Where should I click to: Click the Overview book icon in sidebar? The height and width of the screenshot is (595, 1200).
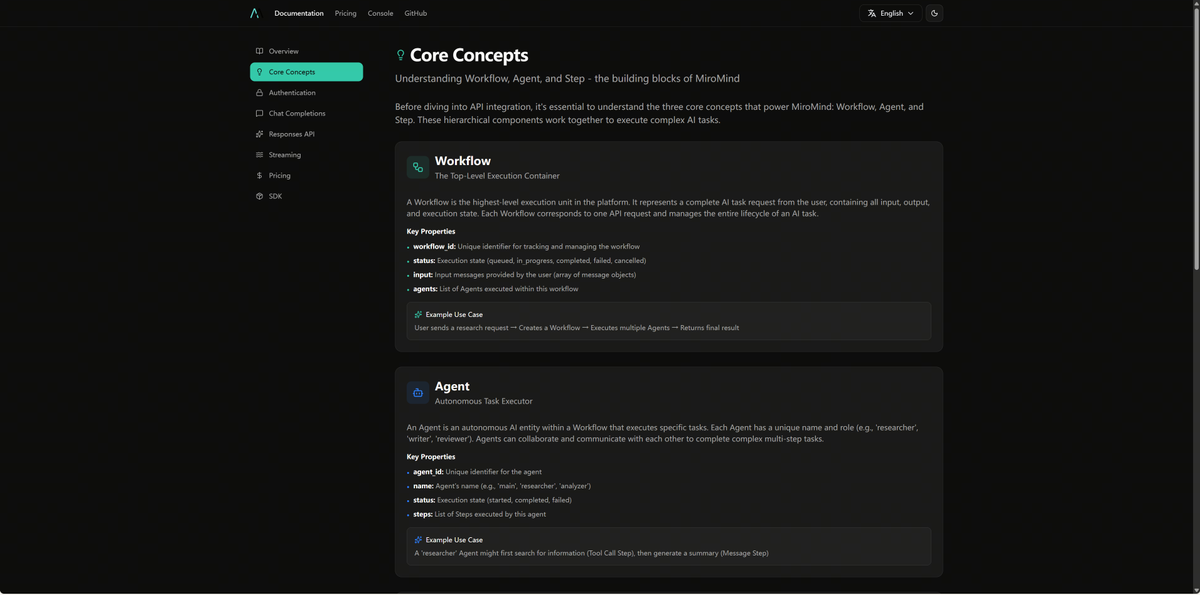259,51
